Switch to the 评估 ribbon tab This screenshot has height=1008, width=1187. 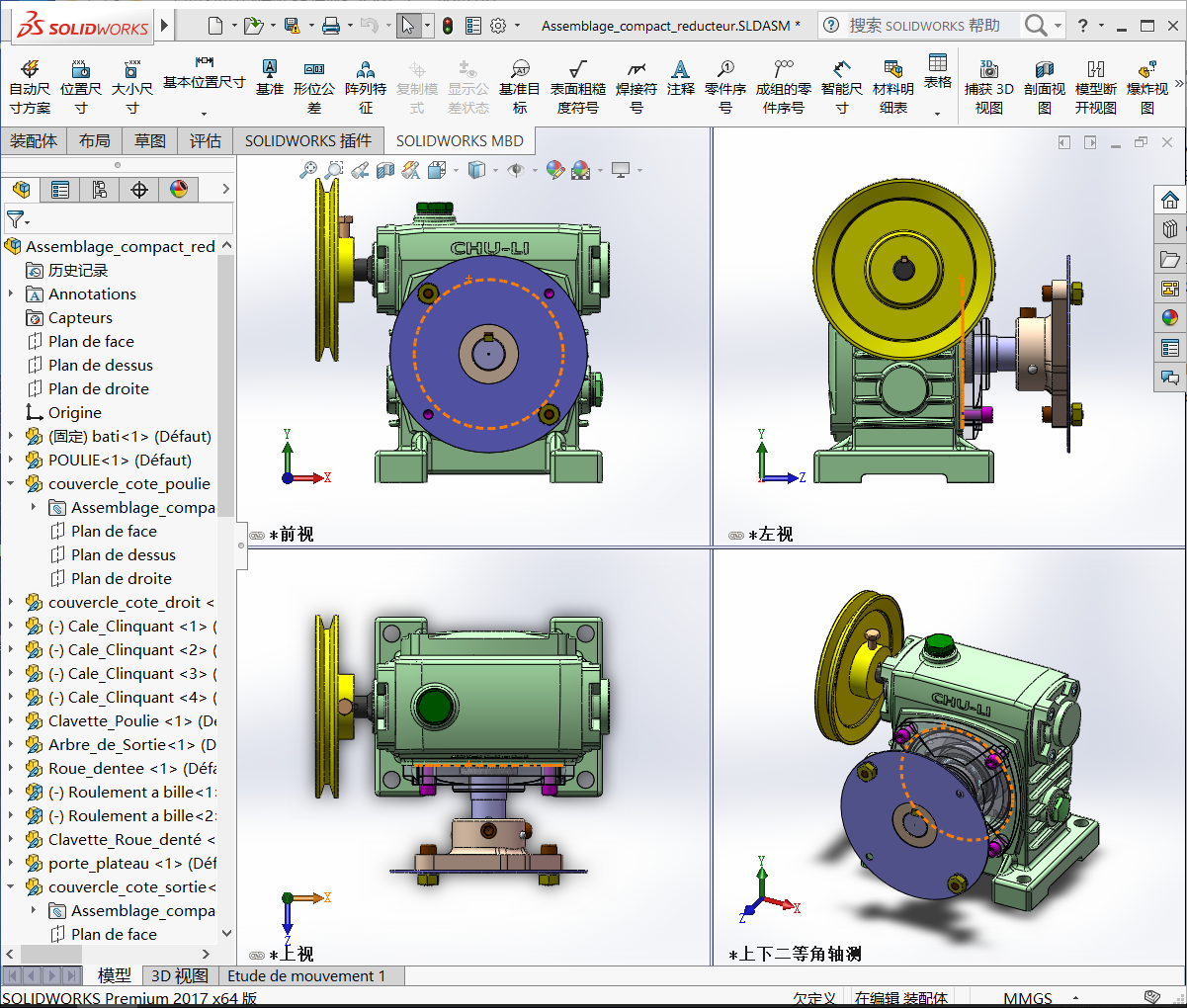[x=206, y=141]
